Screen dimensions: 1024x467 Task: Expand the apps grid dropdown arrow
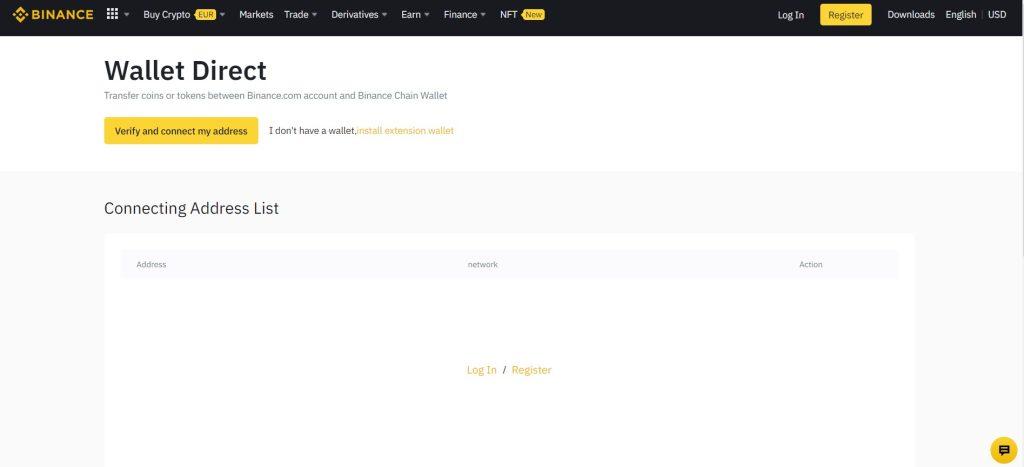click(127, 14)
